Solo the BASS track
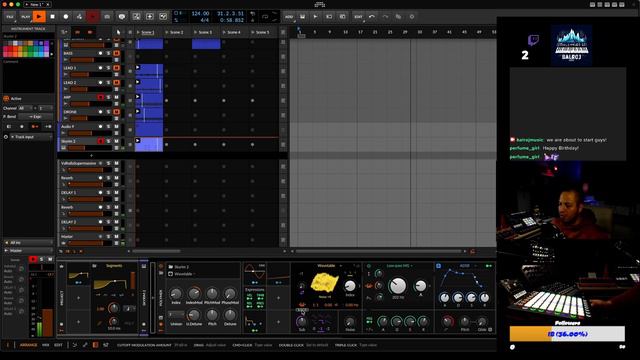The width and height of the screenshot is (640, 360). click(x=109, y=53)
